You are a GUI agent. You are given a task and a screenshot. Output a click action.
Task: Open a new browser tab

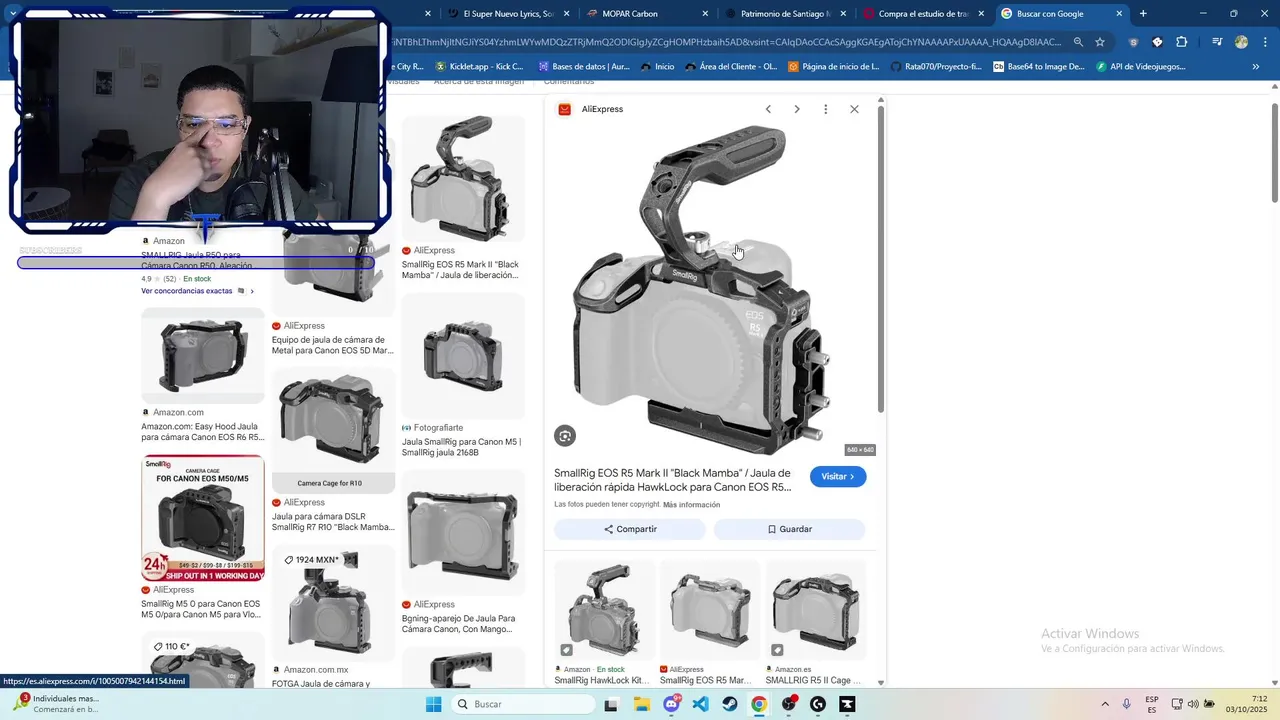(1143, 14)
